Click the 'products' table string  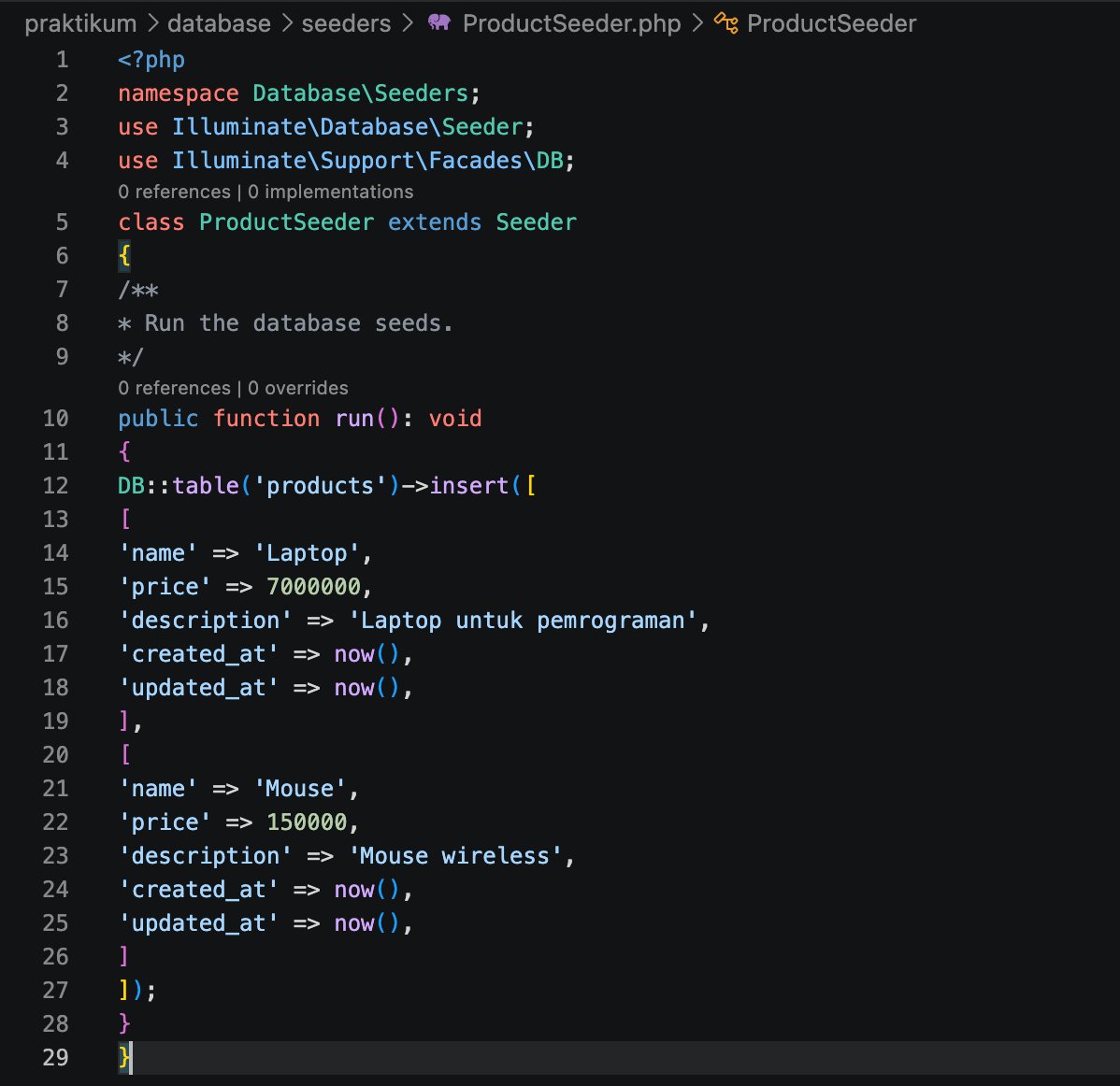click(x=320, y=486)
